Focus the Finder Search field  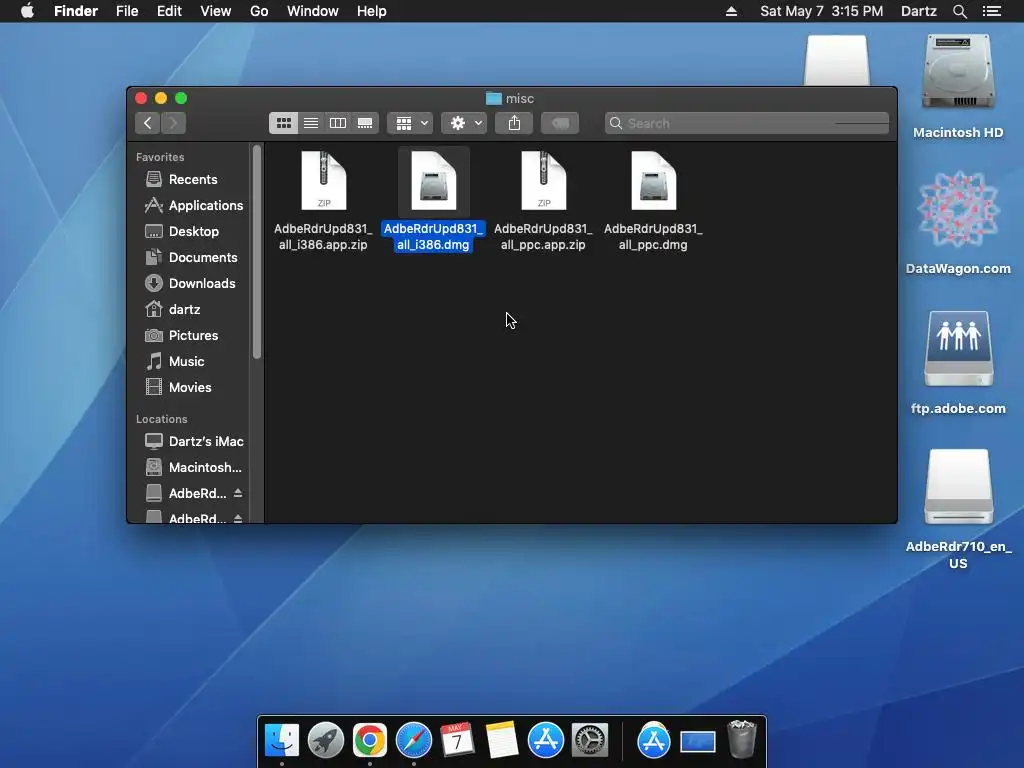pyautogui.click(x=747, y=123)
